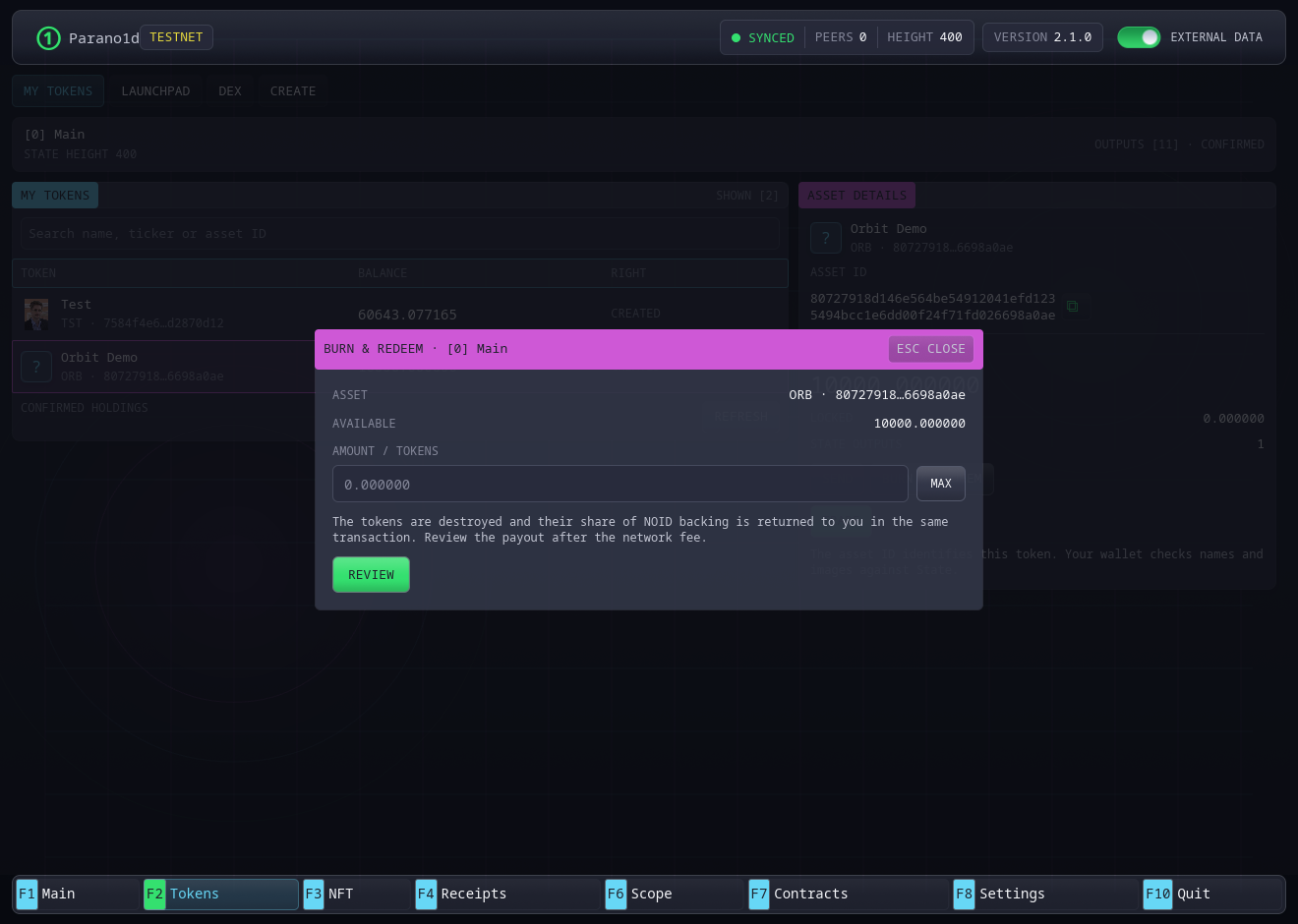
Task: Click the Parano1d logo icon
Action: tap(48, 38)
